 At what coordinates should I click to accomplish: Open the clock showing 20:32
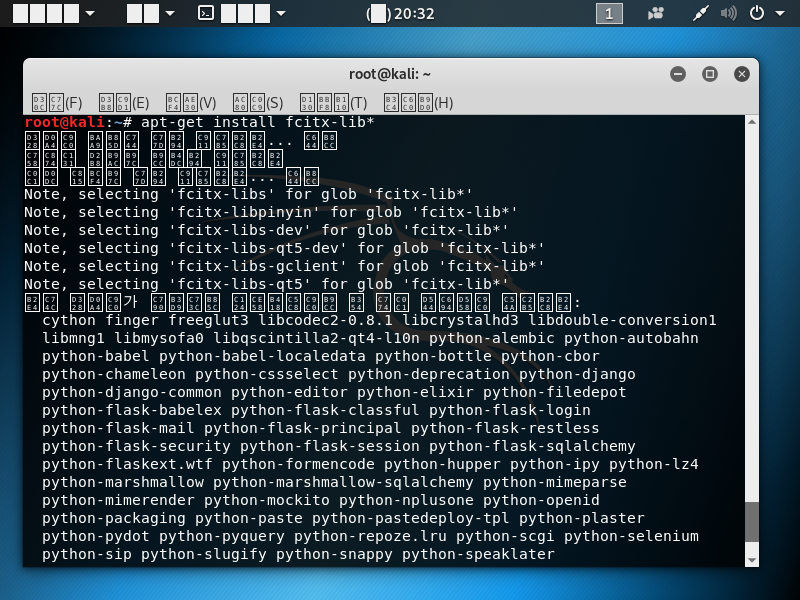click(x=400, y=13)
